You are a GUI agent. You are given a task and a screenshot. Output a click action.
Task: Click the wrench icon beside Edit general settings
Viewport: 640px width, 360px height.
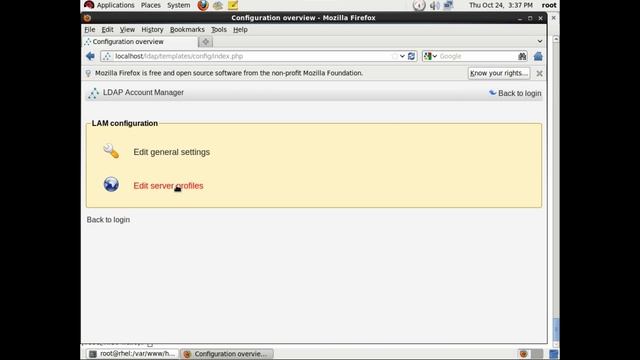pyautogui.click(x=111, y=151)
